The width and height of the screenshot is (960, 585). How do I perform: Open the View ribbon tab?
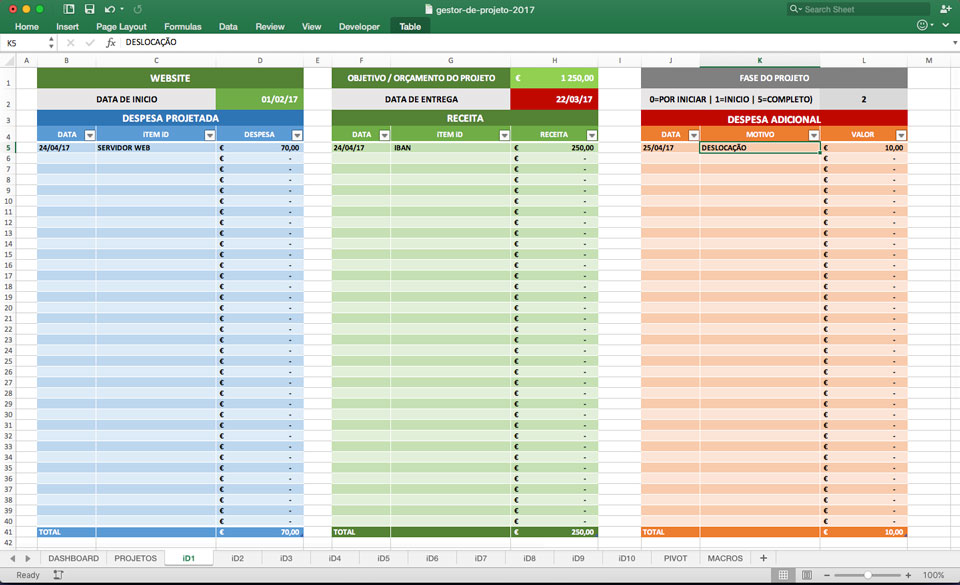312,26
